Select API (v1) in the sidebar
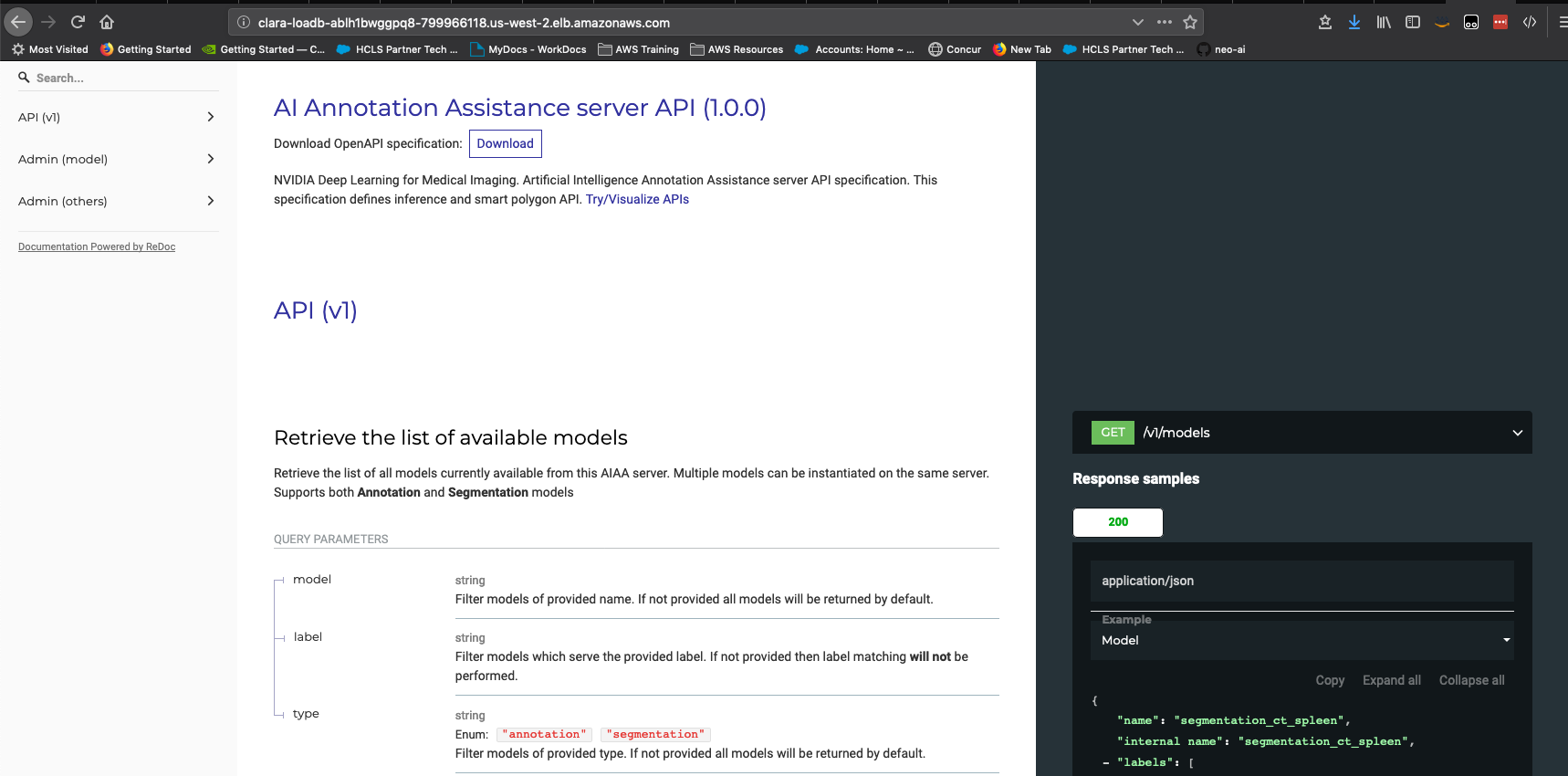The image size is (1568, 776). [39, 117]
